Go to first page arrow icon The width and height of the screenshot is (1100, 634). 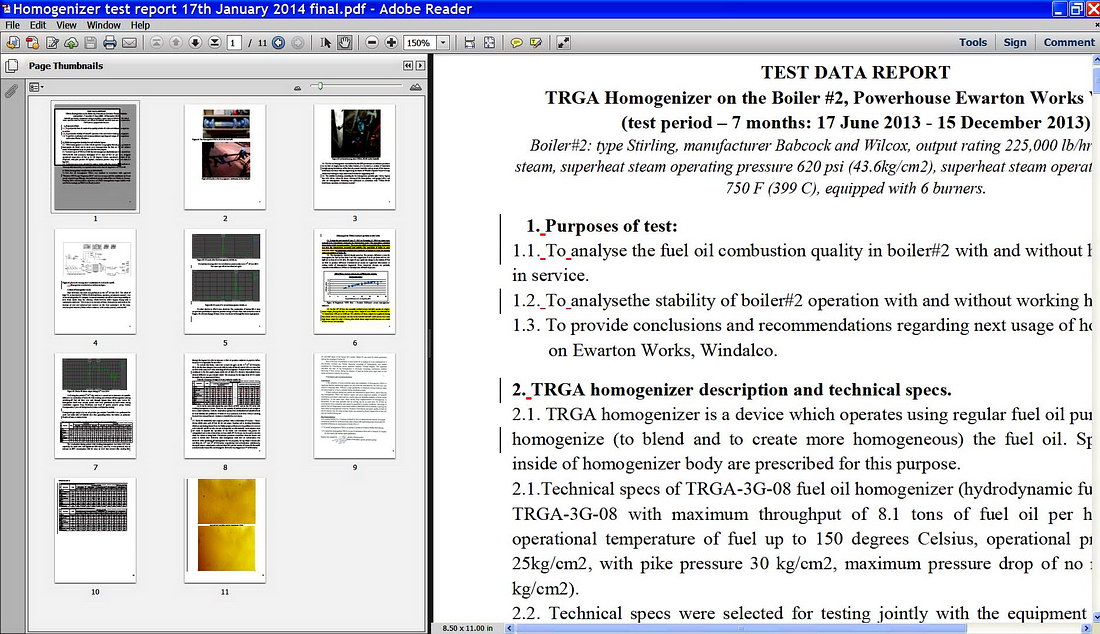pyautogui.click(x=156, y=43)
